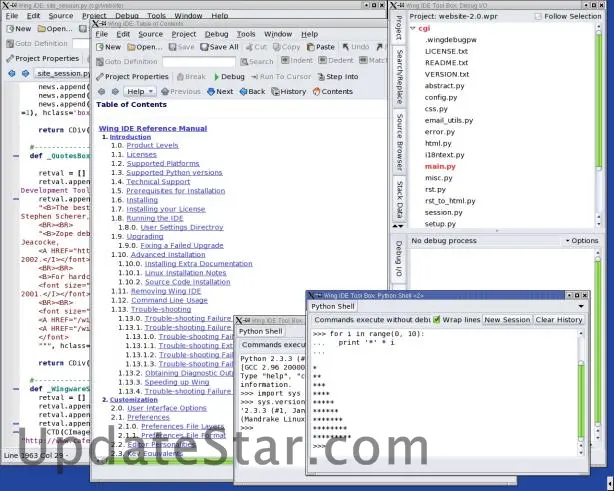Open Command Line Usage link

(169, 300)
